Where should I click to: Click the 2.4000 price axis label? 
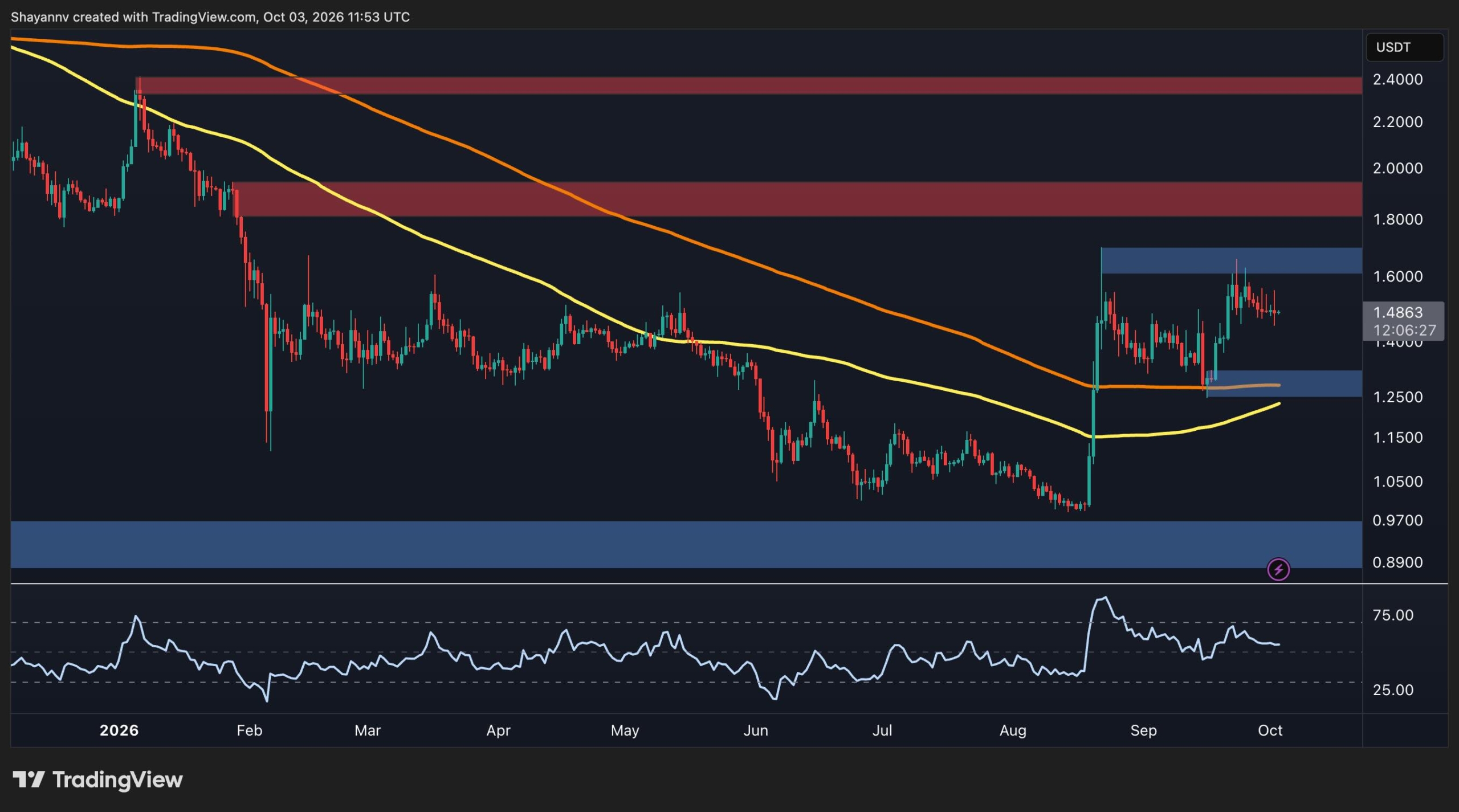1398,79
